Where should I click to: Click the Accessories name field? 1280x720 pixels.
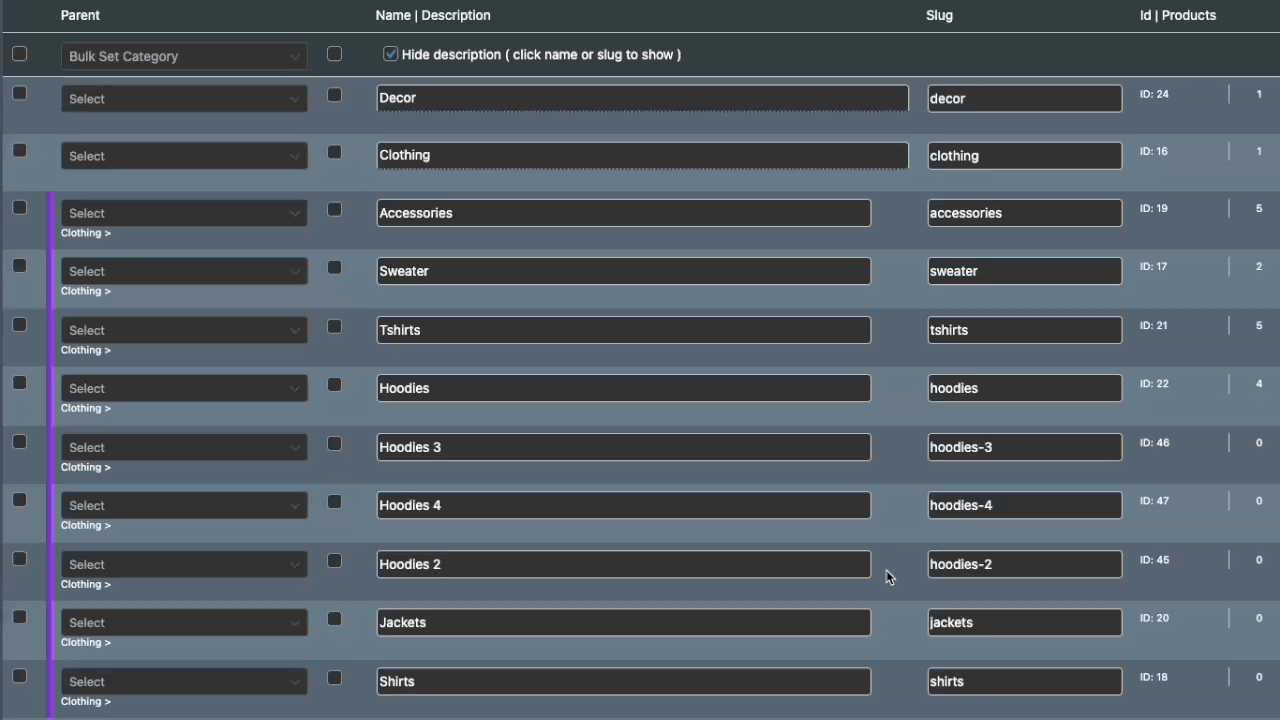[623, 213]
